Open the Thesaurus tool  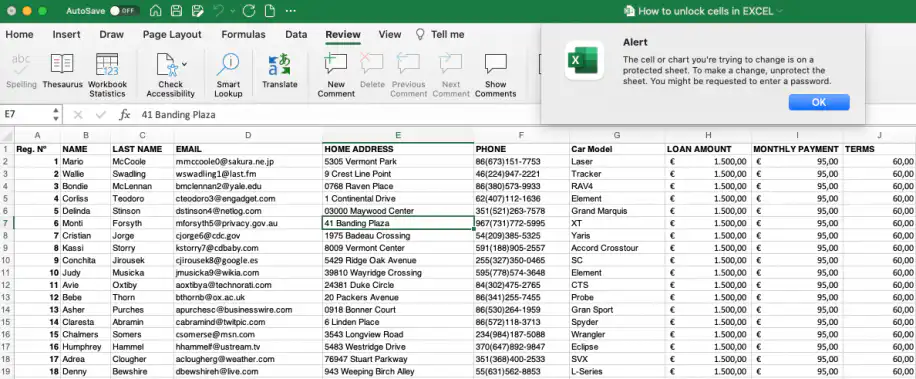[x=62, y=71]
